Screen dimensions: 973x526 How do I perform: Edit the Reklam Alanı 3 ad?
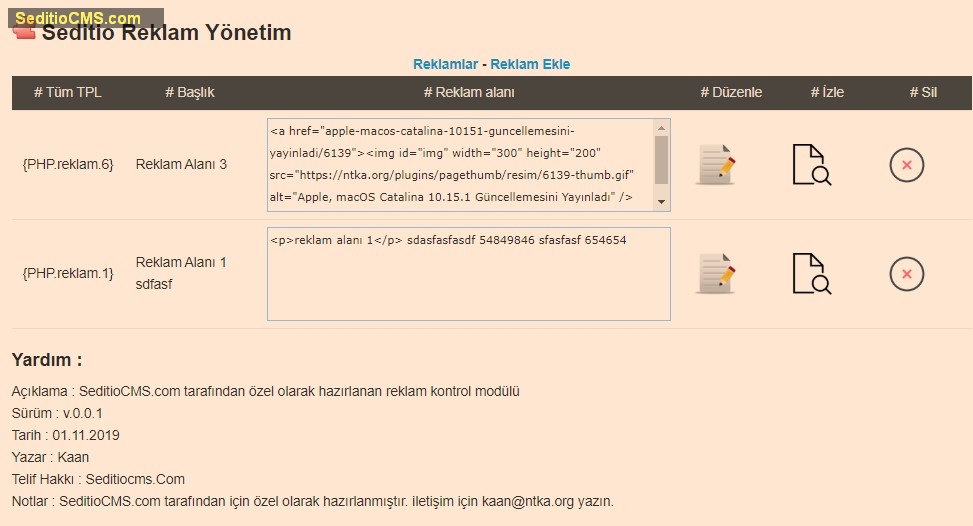716,165
